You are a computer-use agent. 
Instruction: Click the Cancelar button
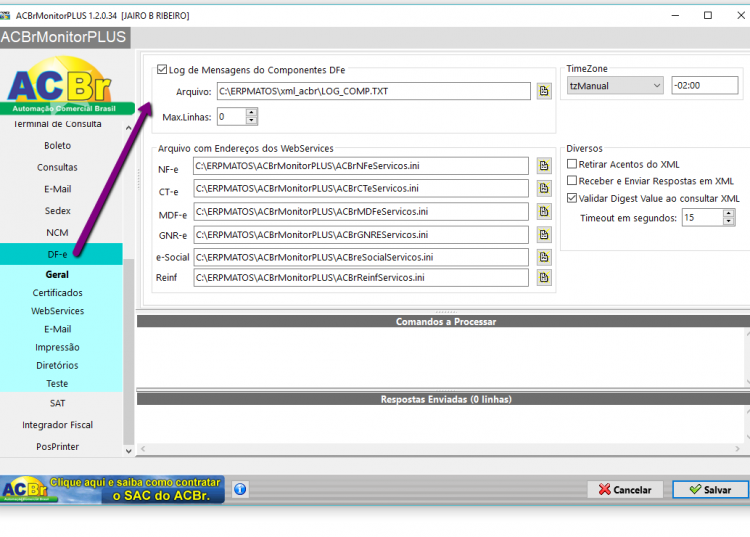[x=625, y=490]
